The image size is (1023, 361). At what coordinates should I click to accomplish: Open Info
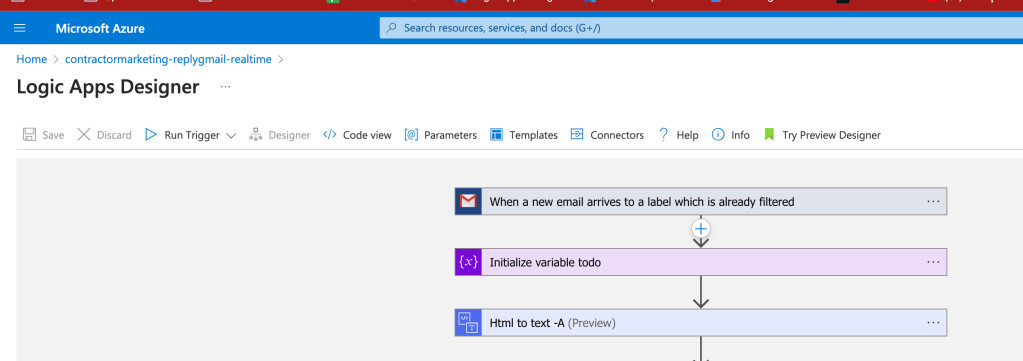[x=741, y=135]
